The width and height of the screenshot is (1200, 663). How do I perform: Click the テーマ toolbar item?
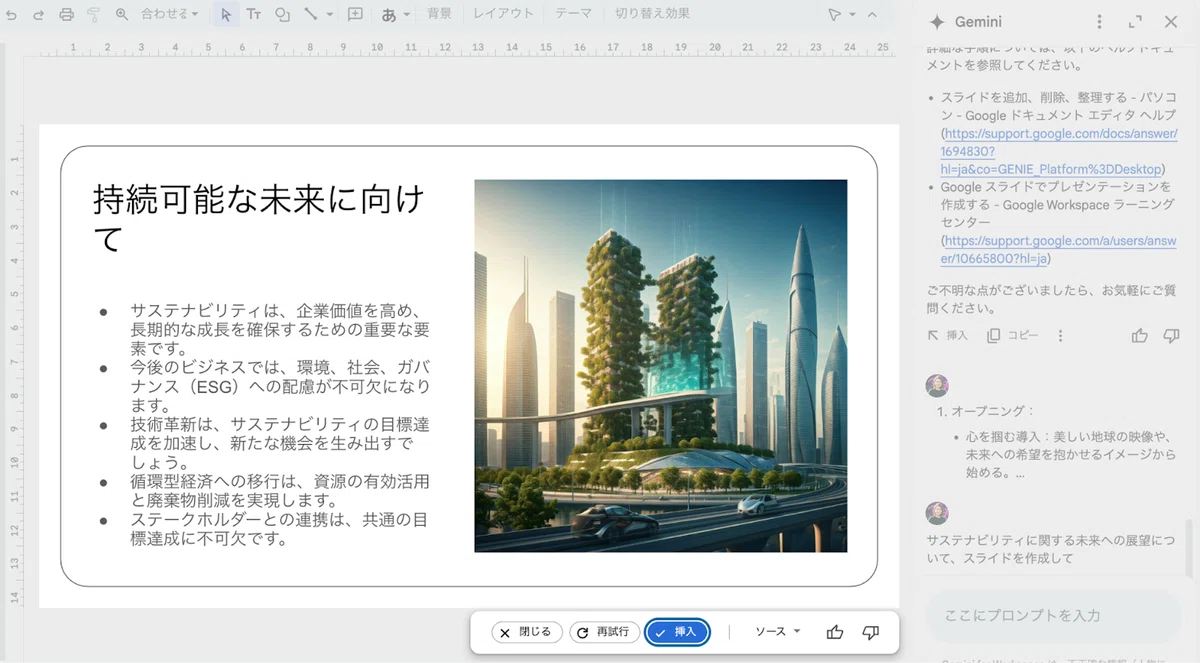pos(573,15)
